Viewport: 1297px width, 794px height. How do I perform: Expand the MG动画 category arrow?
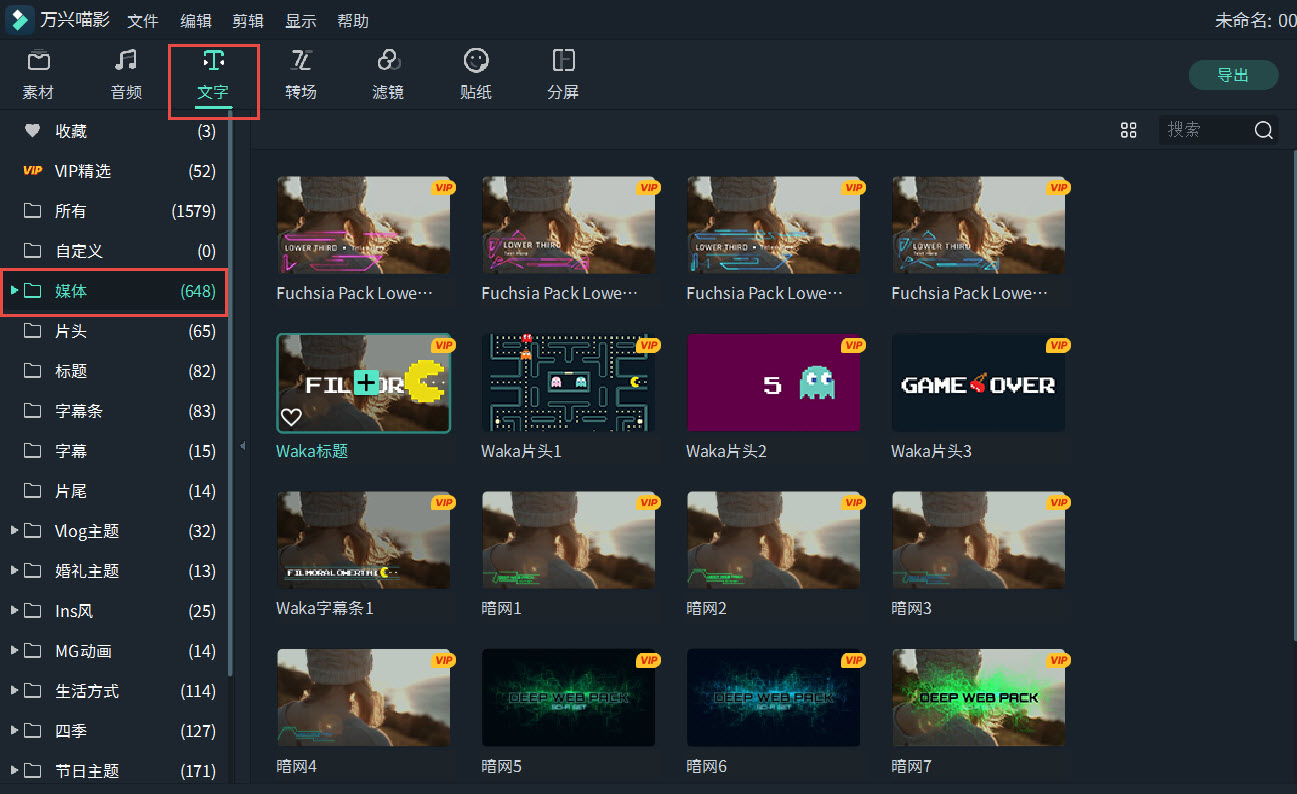pos(14,650)
